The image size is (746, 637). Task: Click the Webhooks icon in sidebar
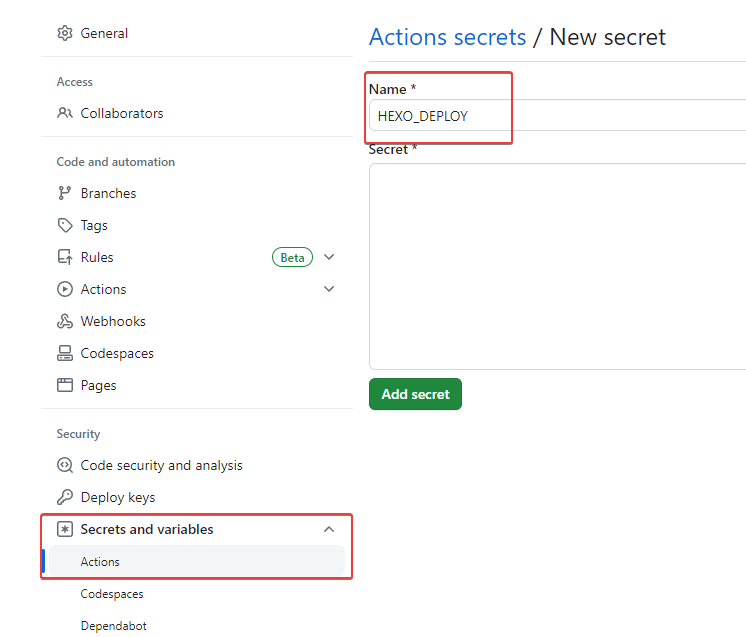[x=65, y=321]
